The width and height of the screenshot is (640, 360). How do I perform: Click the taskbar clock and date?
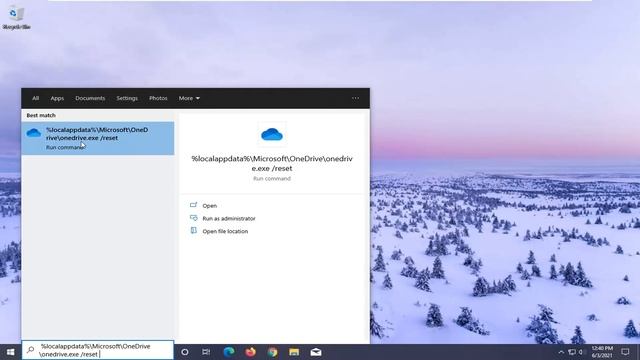(602, 352)
